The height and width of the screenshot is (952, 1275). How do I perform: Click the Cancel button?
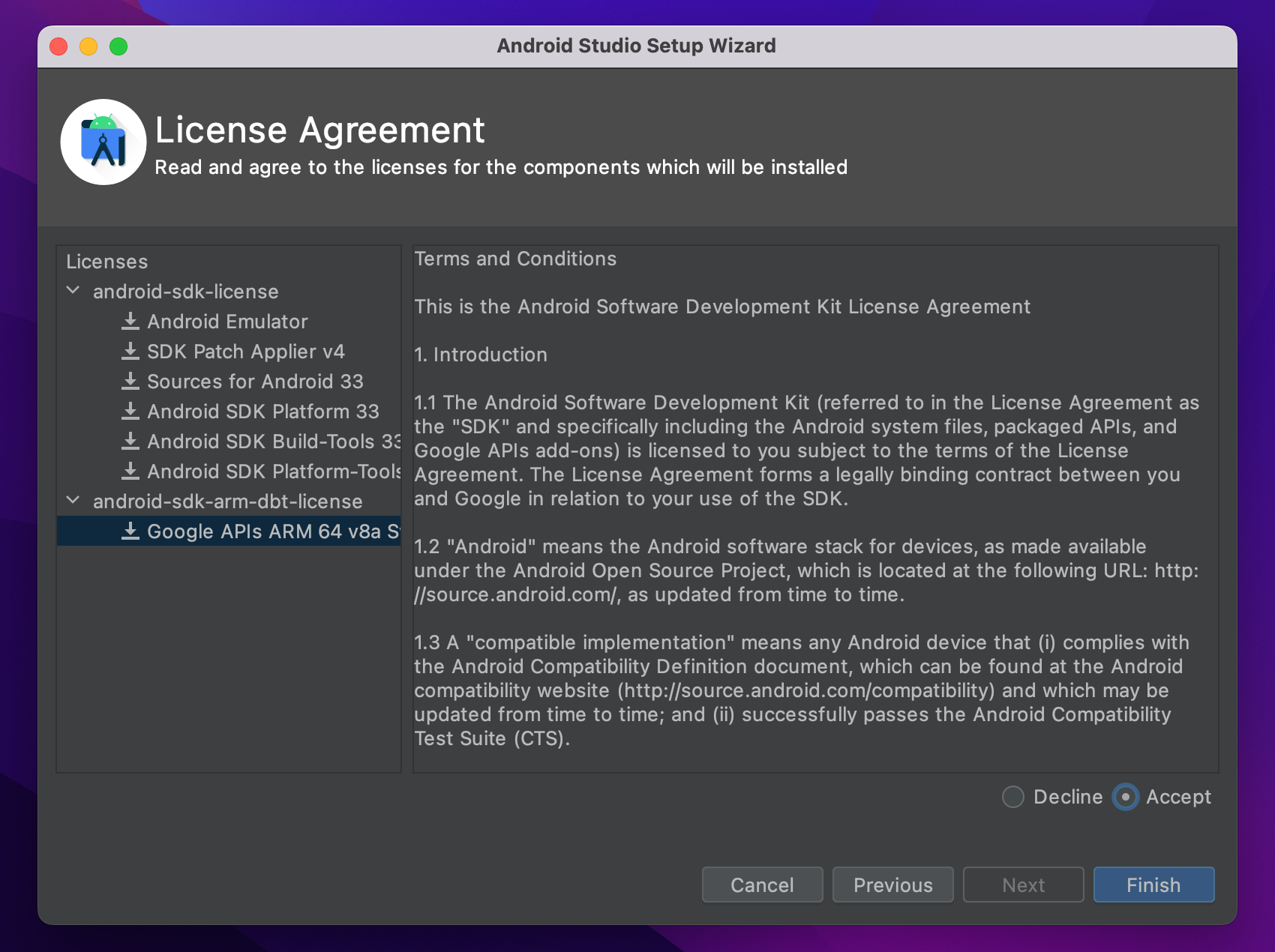(x=763, y=885)
